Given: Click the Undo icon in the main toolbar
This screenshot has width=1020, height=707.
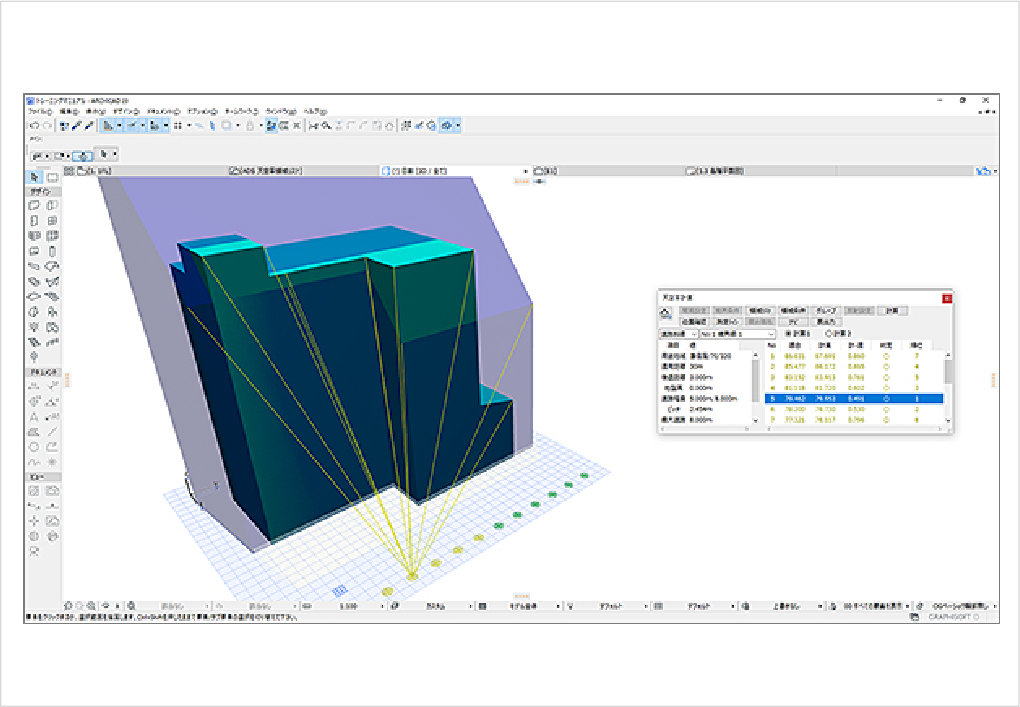Looking at the screenshot, I should [34, 126].
